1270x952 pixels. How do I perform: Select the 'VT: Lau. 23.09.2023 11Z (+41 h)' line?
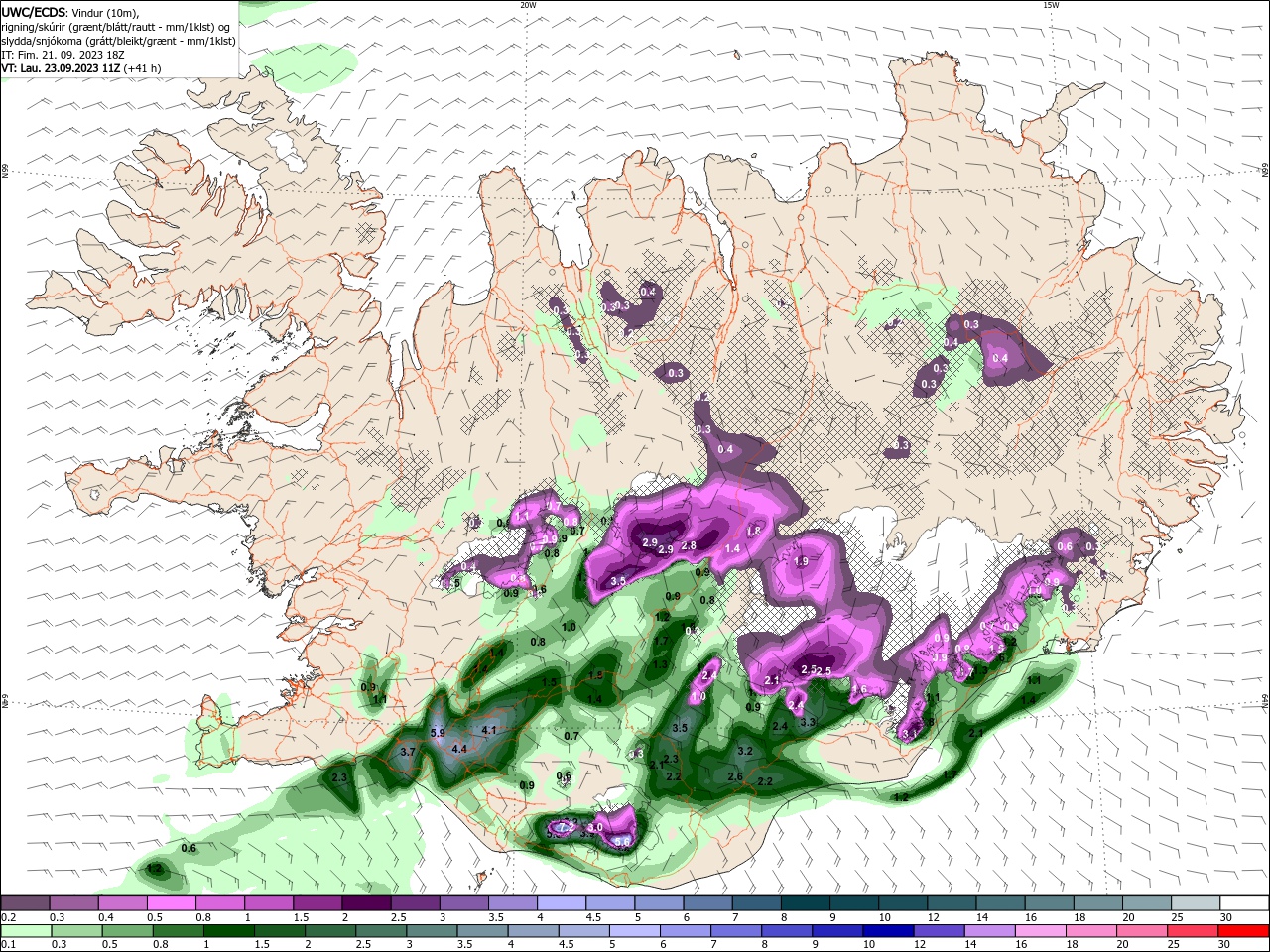[81, 68]
